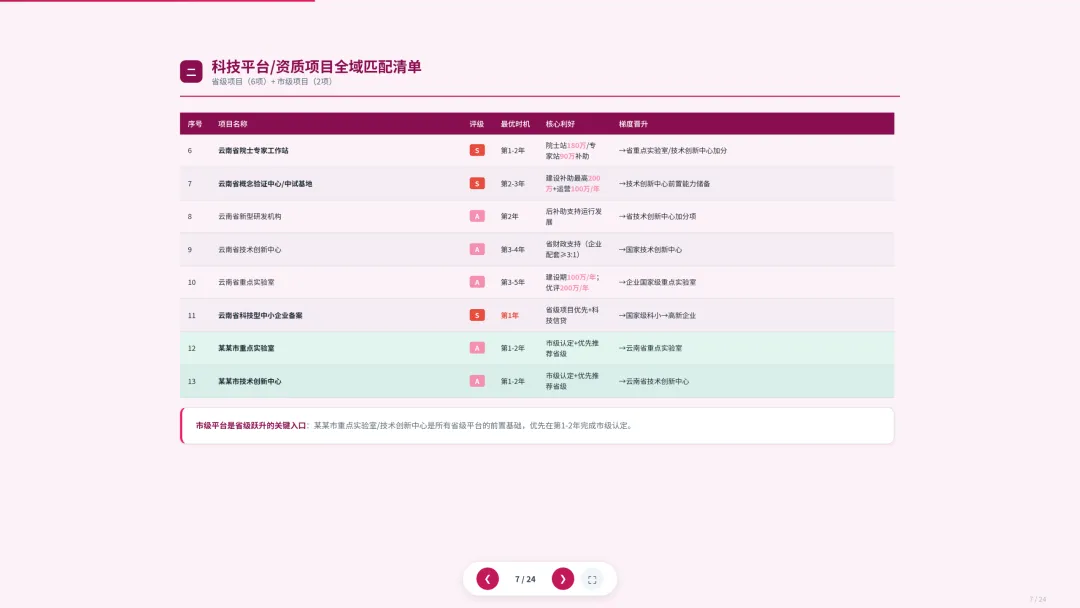This screenshot has height=608, width=1080.
Task: Click the subtitle 省级项目（6项）+ 市级项目（2项）
Action: click(x=272, y=81)
